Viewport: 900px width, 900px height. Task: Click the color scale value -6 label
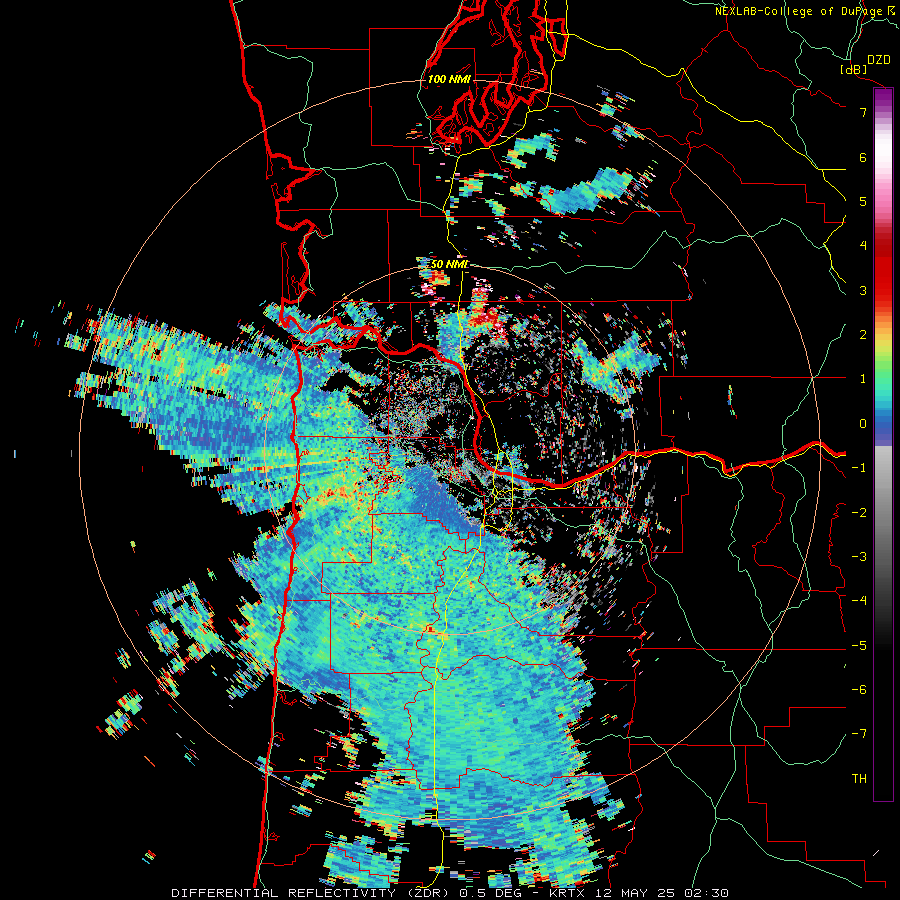859,690
